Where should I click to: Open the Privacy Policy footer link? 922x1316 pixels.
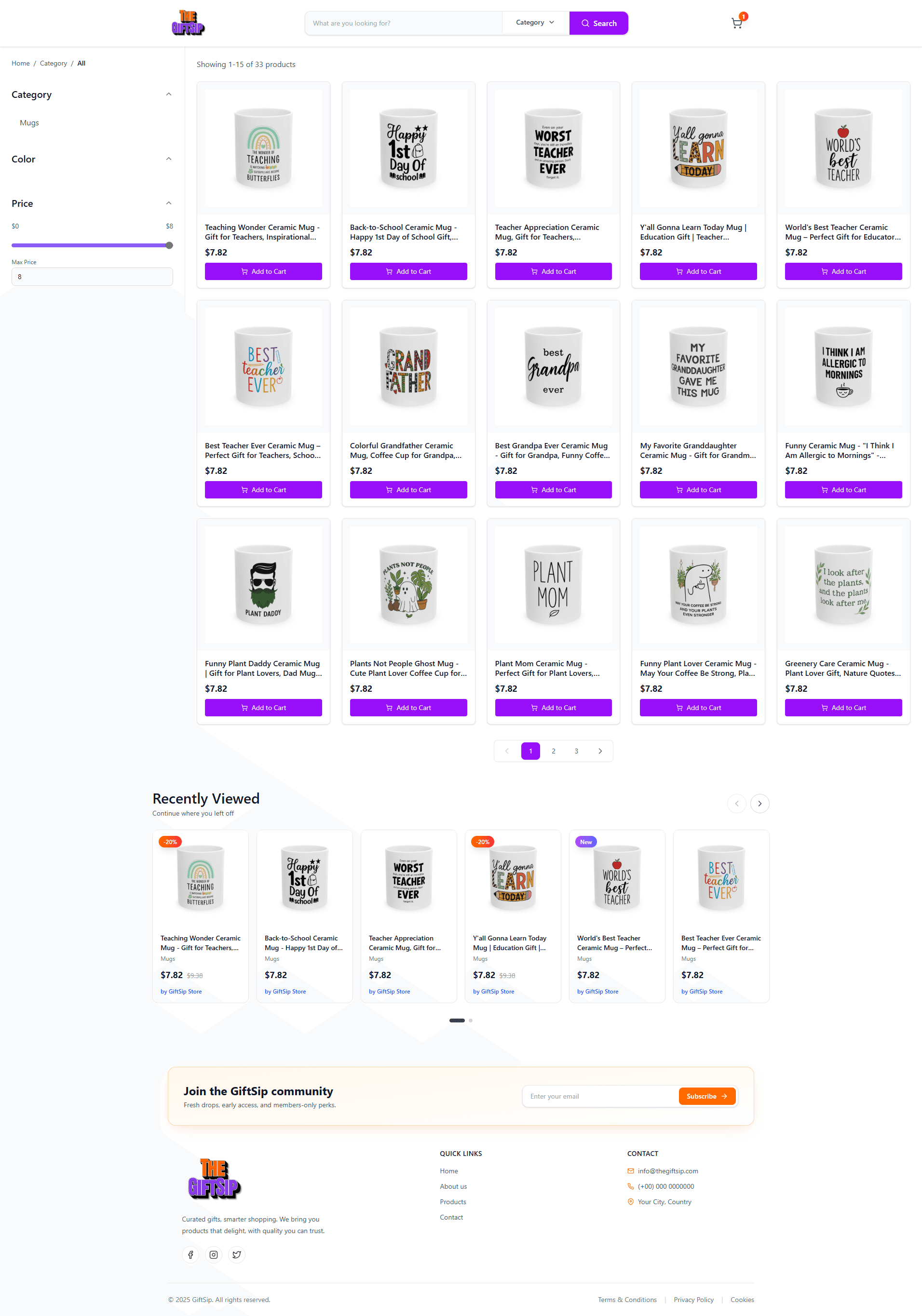pyautogui.click(x=693, y=1300)
